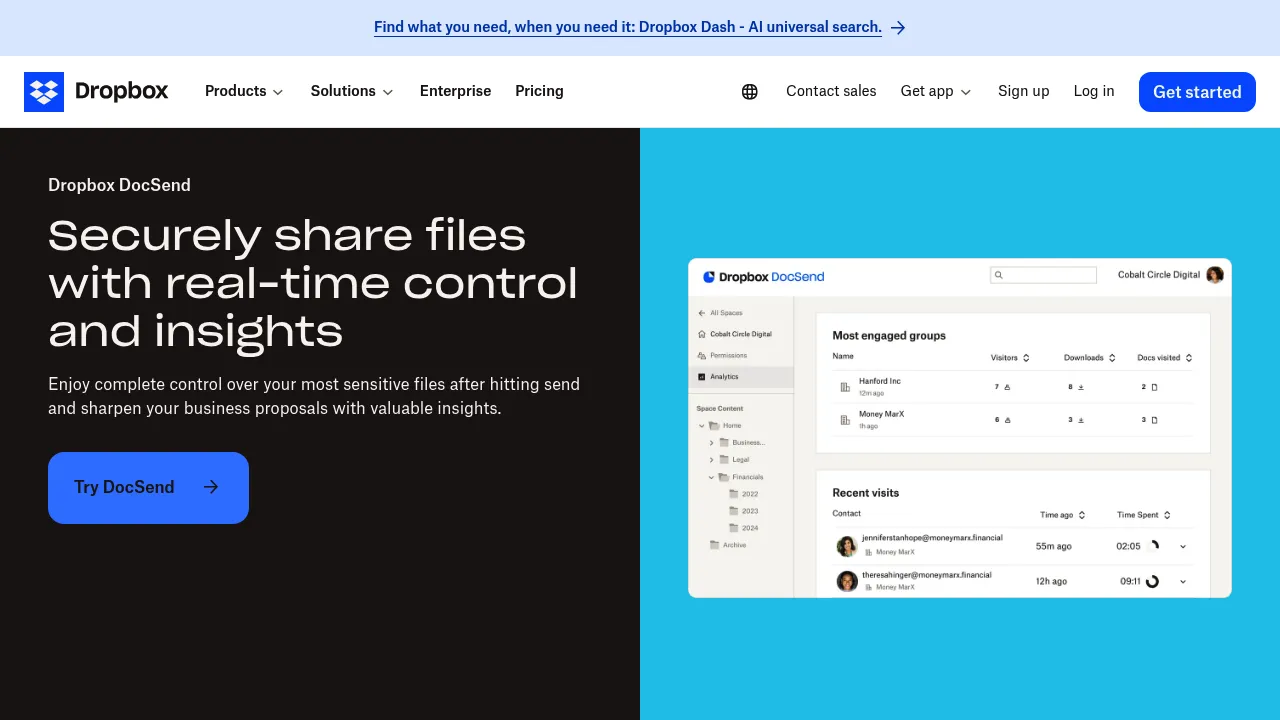The width and height of the screenshot is (1280, 720).
Task: Click Most engaged groups heading
Action: click(889, 336)
